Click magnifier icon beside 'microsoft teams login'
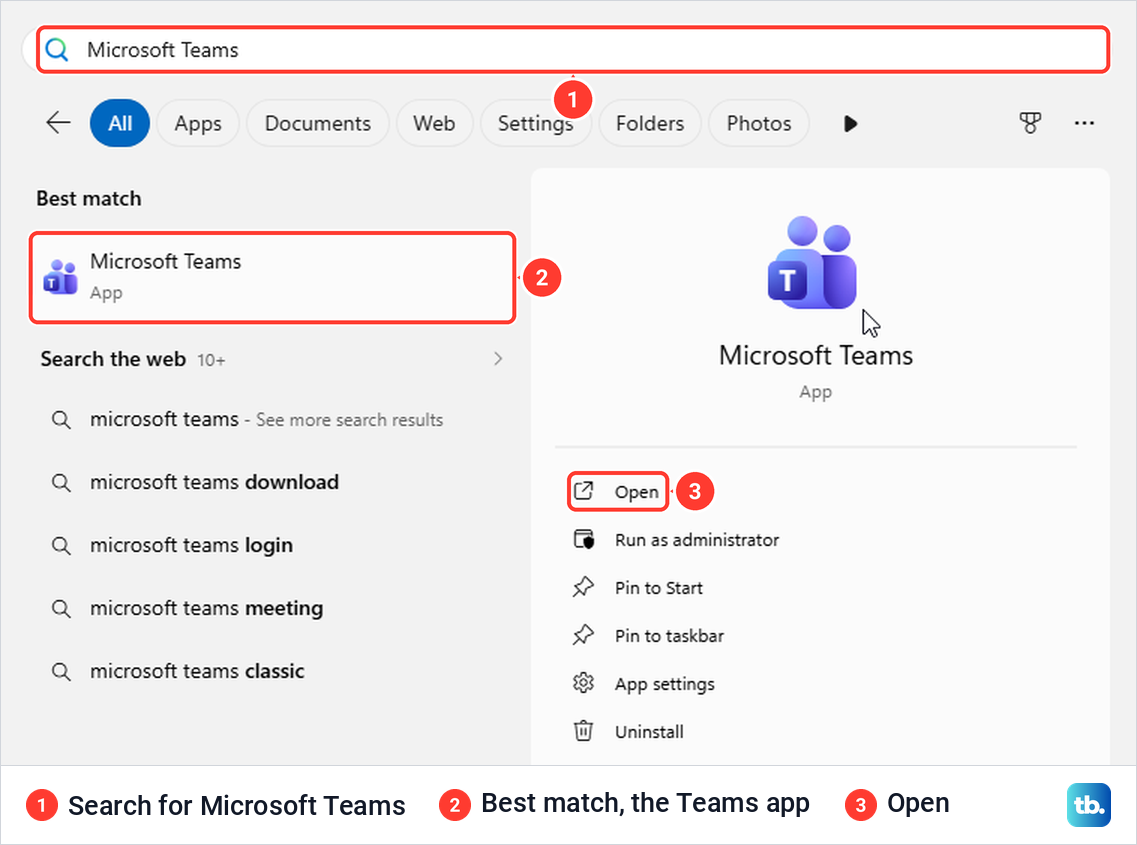Viewport: 1137px width, 845px height. (62, 545)
